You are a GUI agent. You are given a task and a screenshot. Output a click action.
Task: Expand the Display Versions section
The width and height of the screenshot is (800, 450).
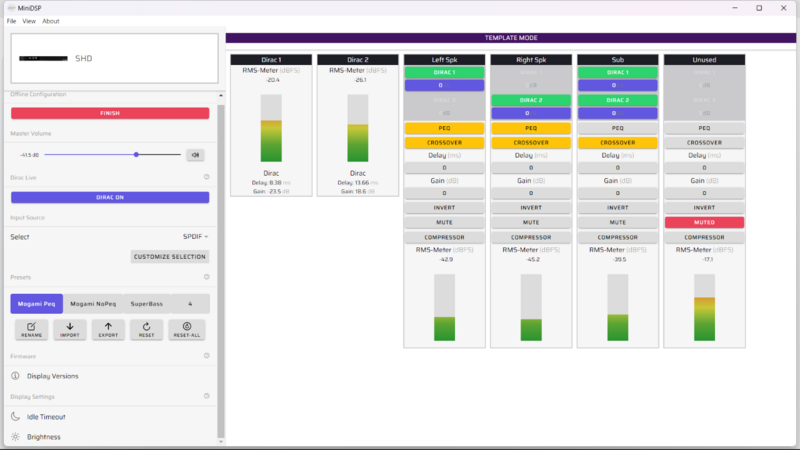tap(52, 376)
